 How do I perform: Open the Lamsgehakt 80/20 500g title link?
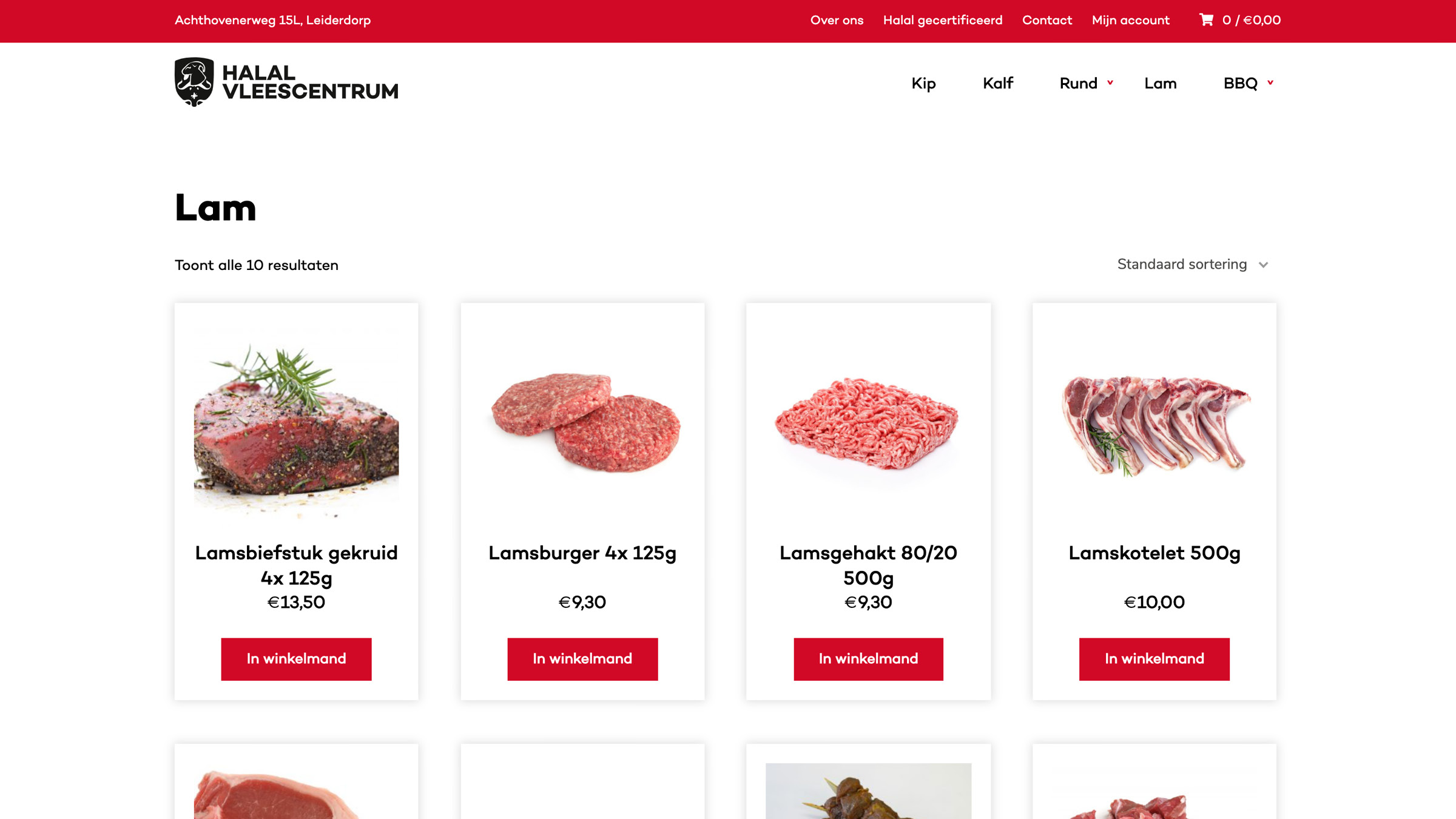(x=868, y=565)
